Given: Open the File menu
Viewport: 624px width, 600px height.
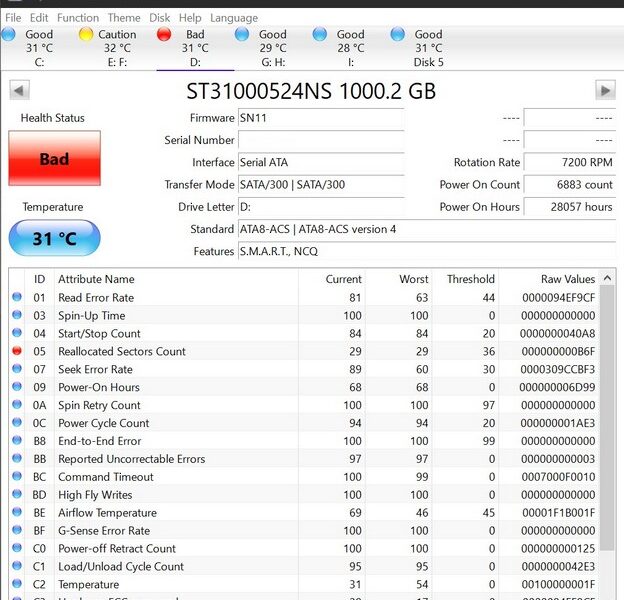Looking at the screenshot, I should pyautogui.click(x=13, y=18).
